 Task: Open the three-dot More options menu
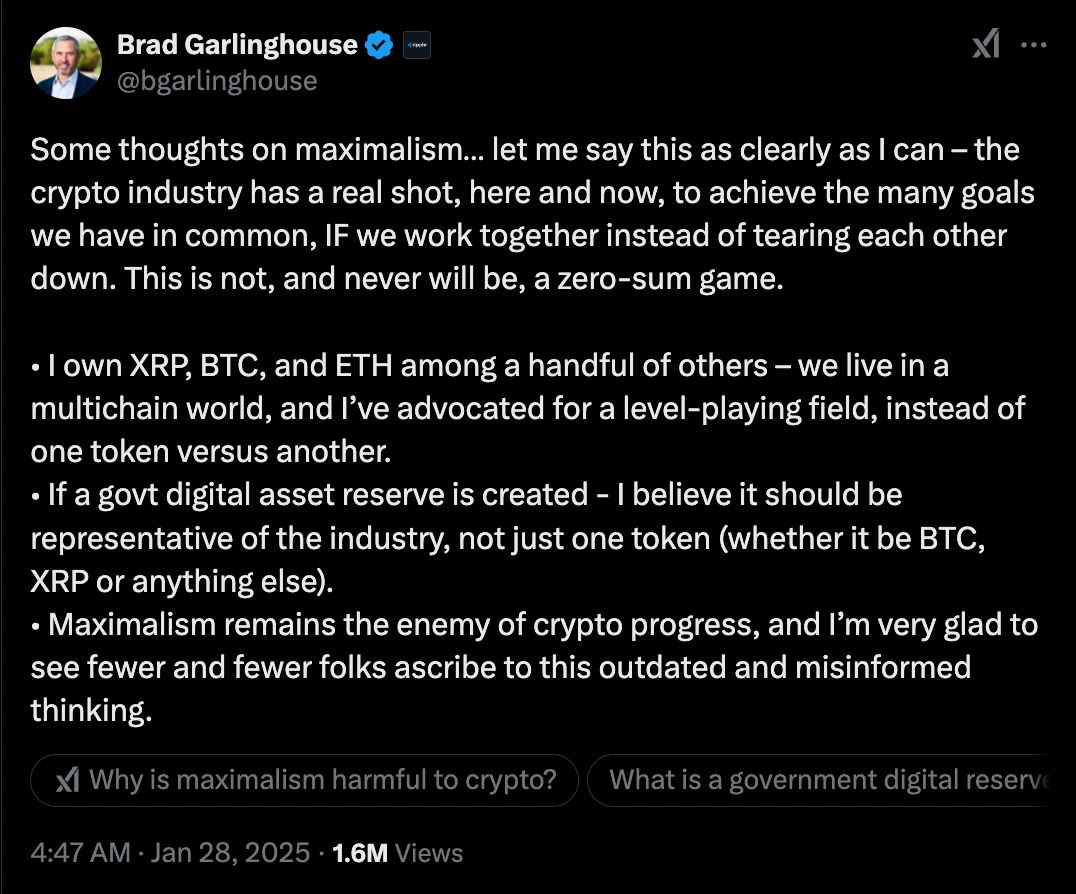(1033, 45)
